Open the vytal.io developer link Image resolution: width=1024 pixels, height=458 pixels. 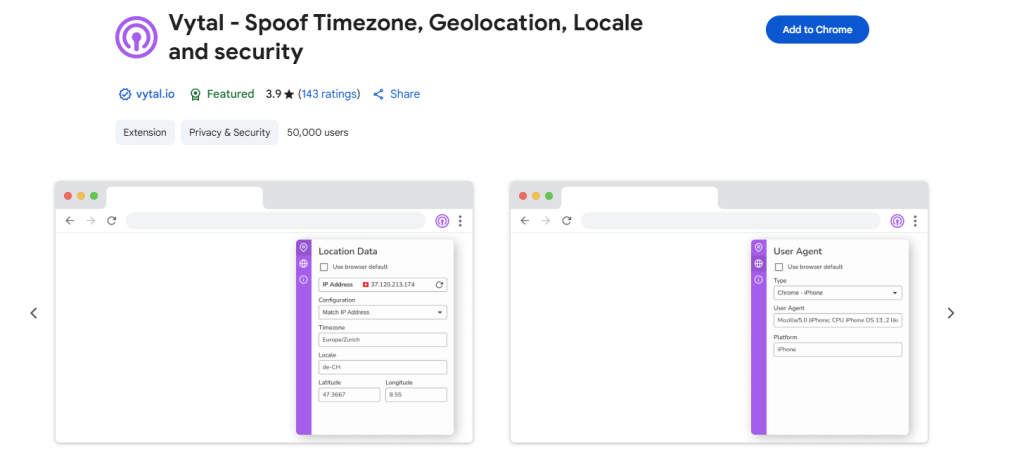coord(155,94)
